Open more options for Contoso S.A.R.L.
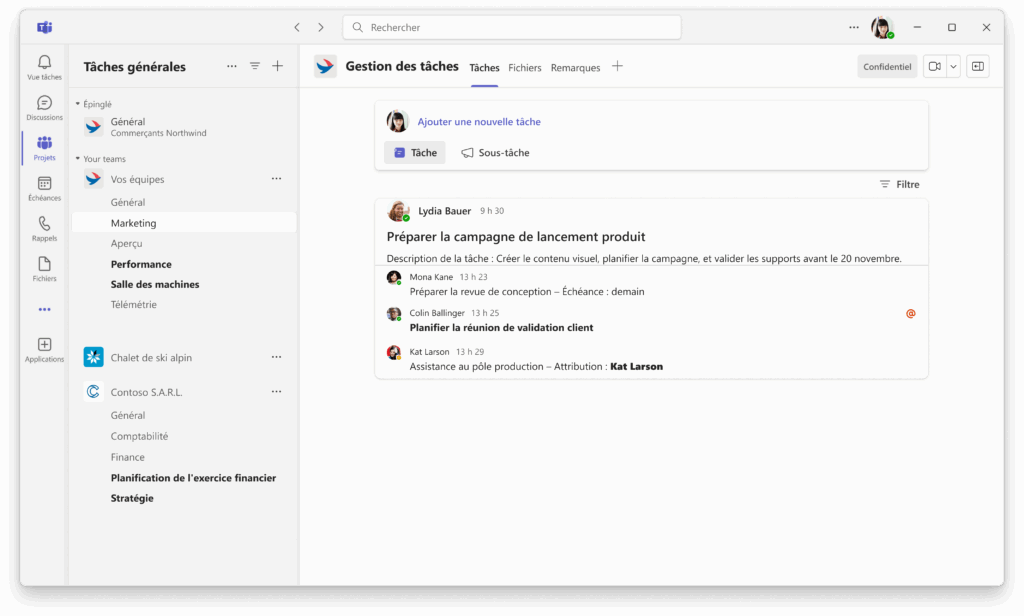Viewport: 1024px width, 616px height. [x=276, y=391]
